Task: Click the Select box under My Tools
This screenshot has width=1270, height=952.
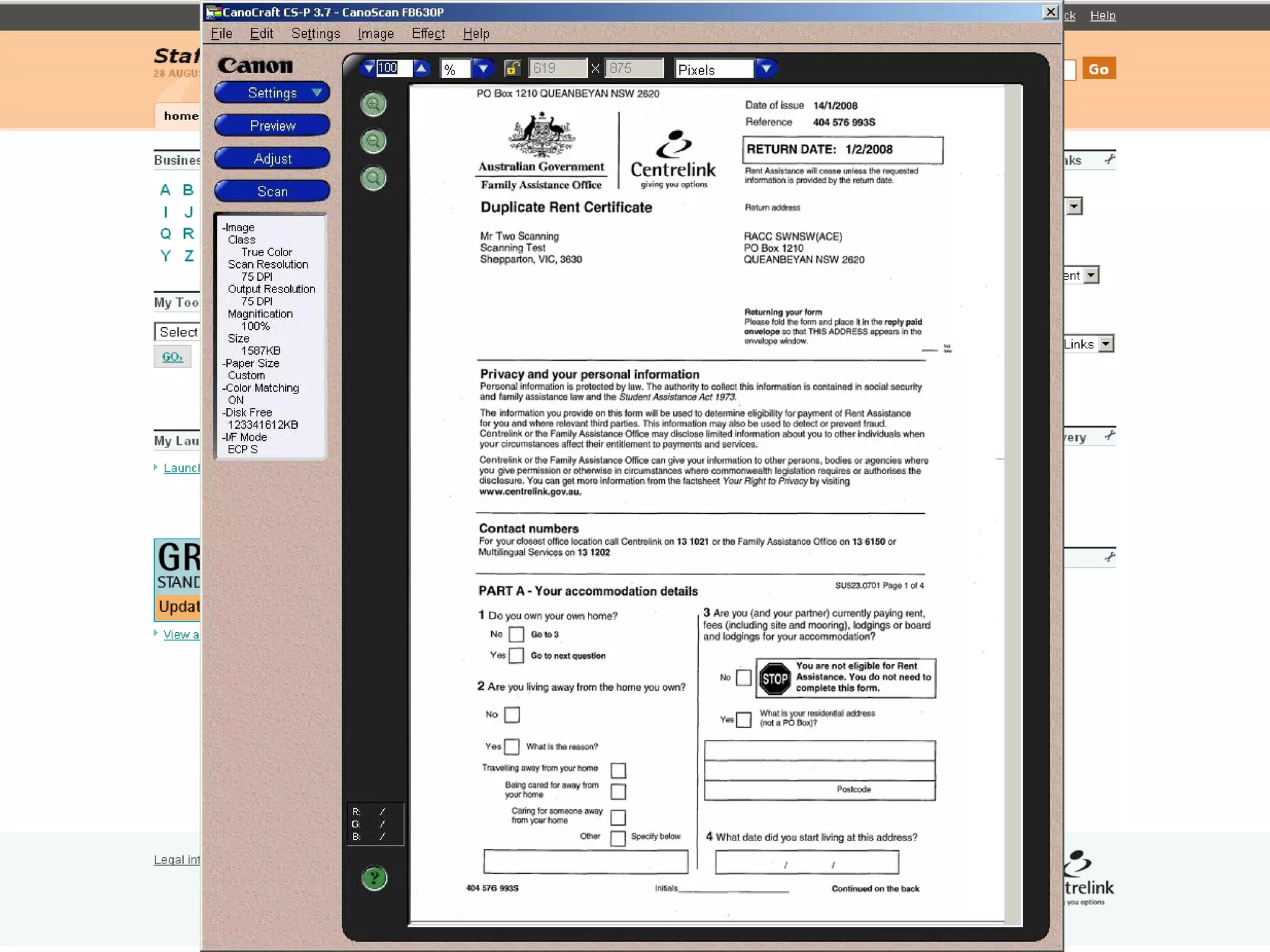Action: click(177, 332)
